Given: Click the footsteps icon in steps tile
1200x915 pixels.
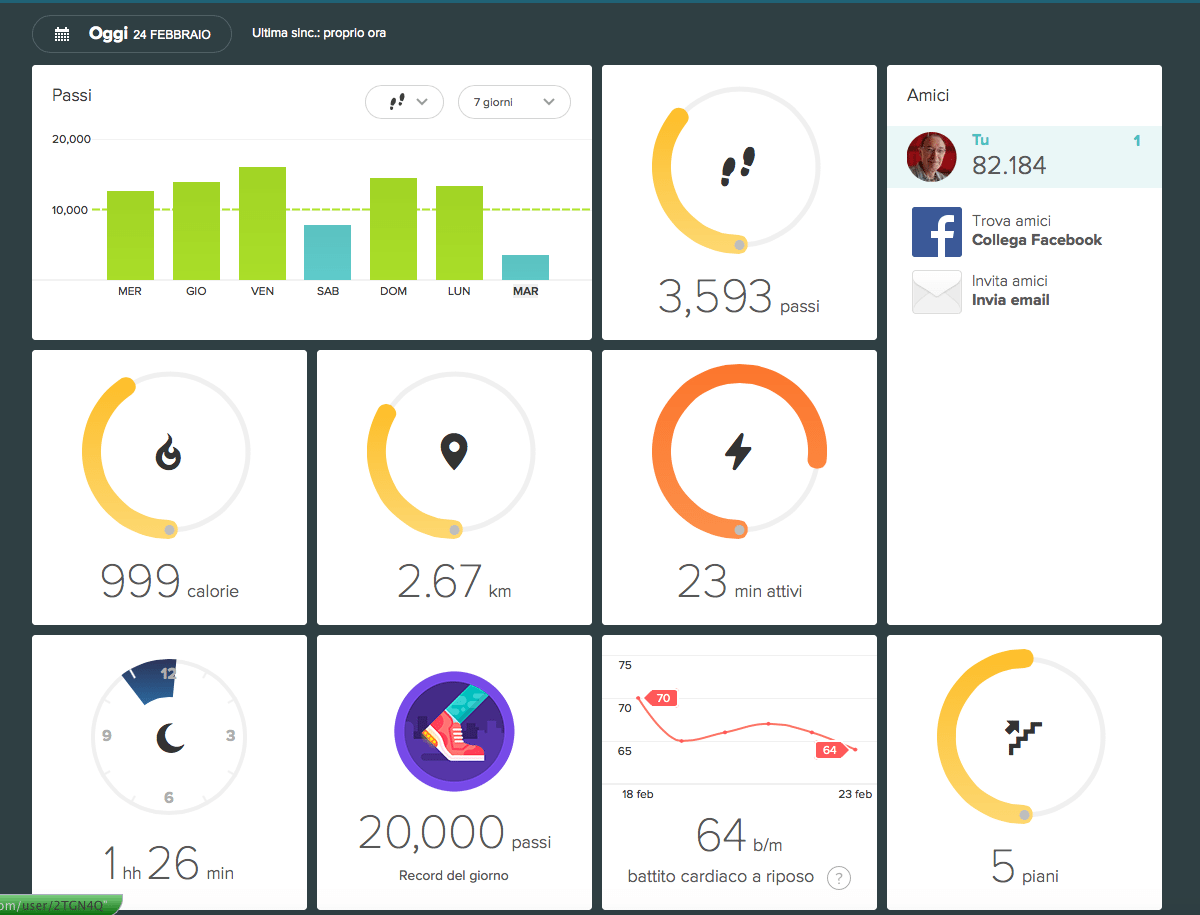Looking at the screenshot, I should (x=738, y=167).
